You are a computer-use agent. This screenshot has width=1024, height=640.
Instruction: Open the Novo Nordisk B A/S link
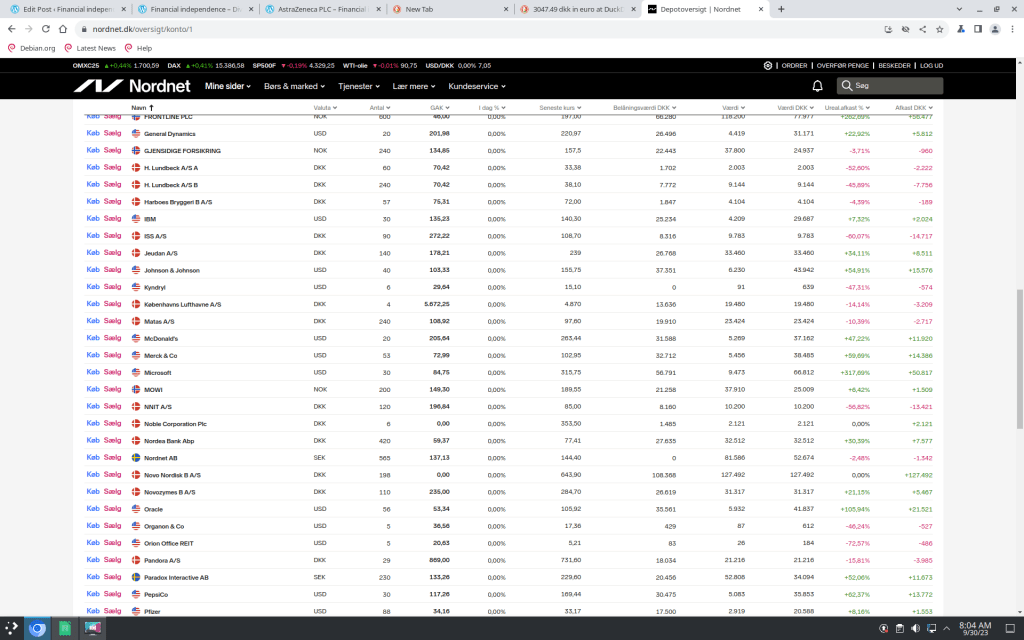pos(172,475)
